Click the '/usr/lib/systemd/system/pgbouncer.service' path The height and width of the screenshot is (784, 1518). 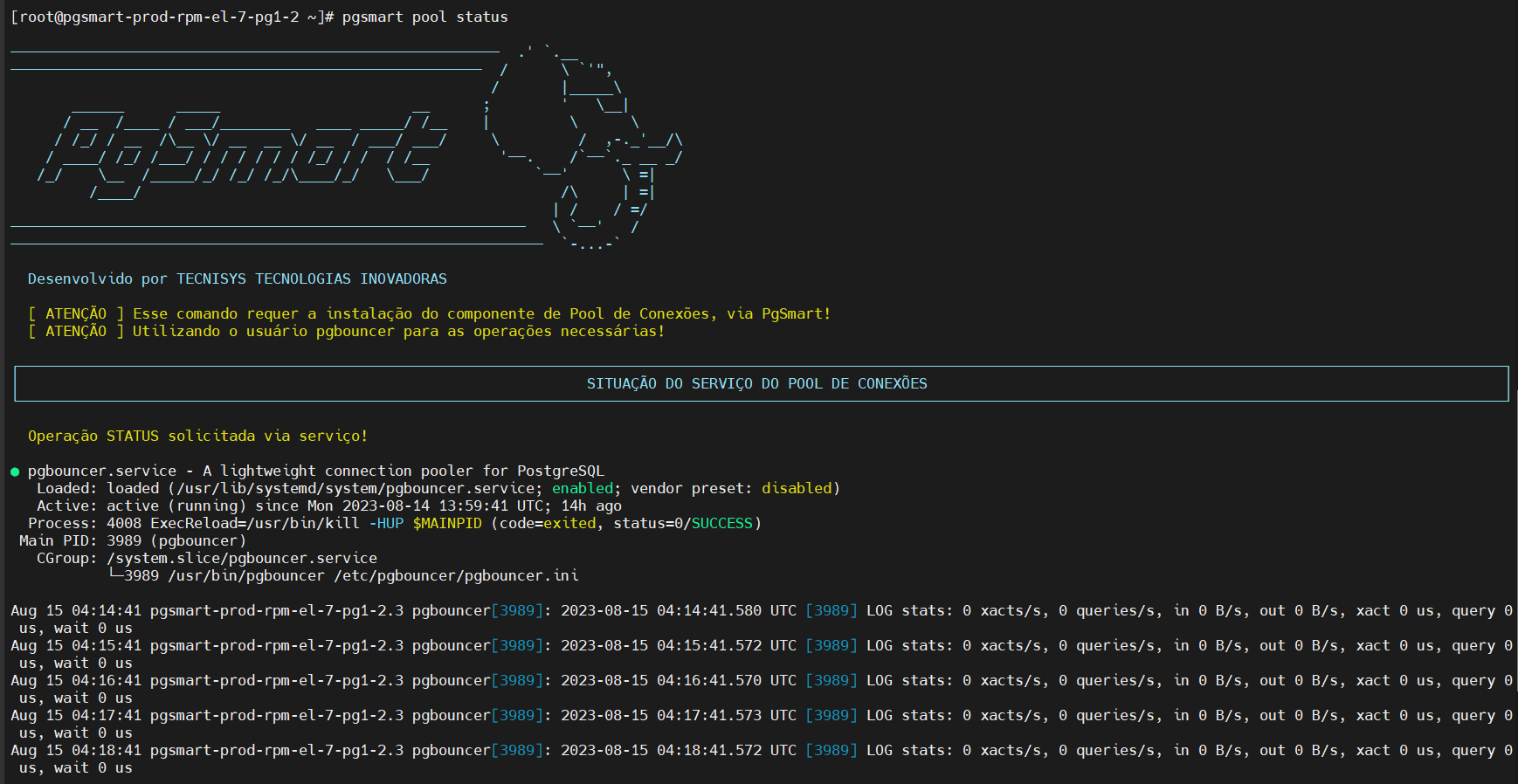coord(355,488)
